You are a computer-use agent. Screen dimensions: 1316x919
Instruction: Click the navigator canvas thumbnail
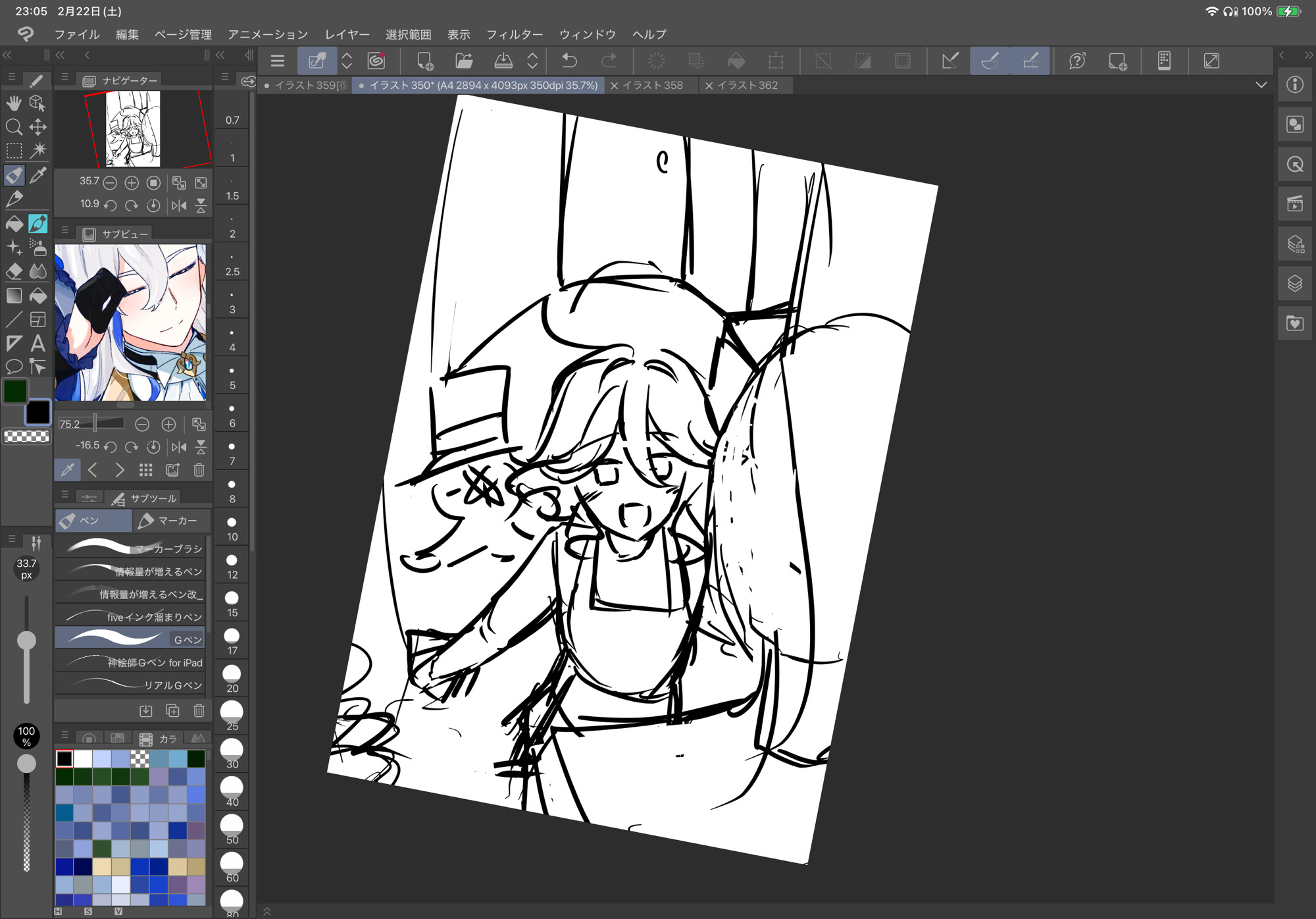(x=133, y=129)
